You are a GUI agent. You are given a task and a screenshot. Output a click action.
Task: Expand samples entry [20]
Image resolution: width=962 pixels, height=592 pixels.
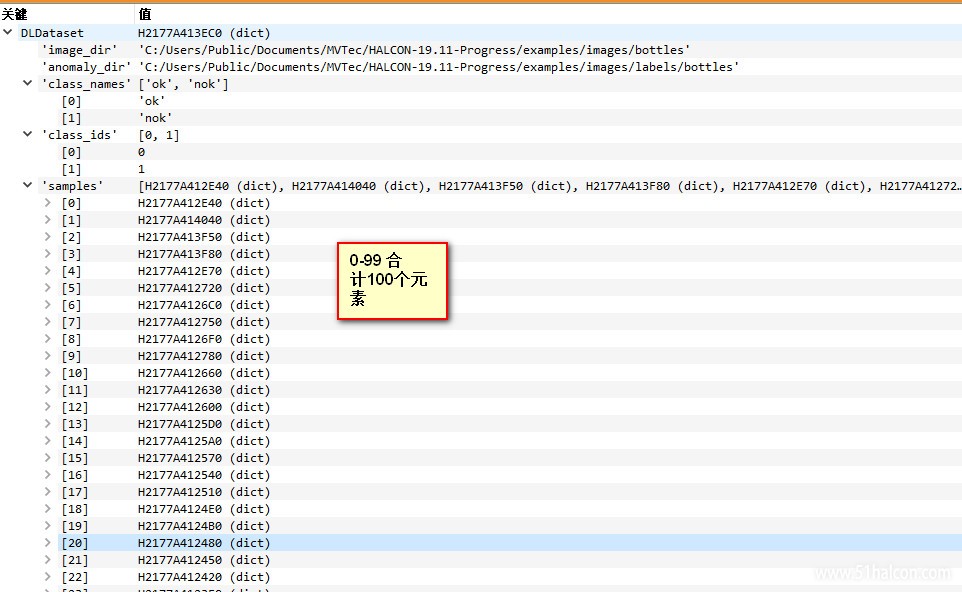point(48,542)
